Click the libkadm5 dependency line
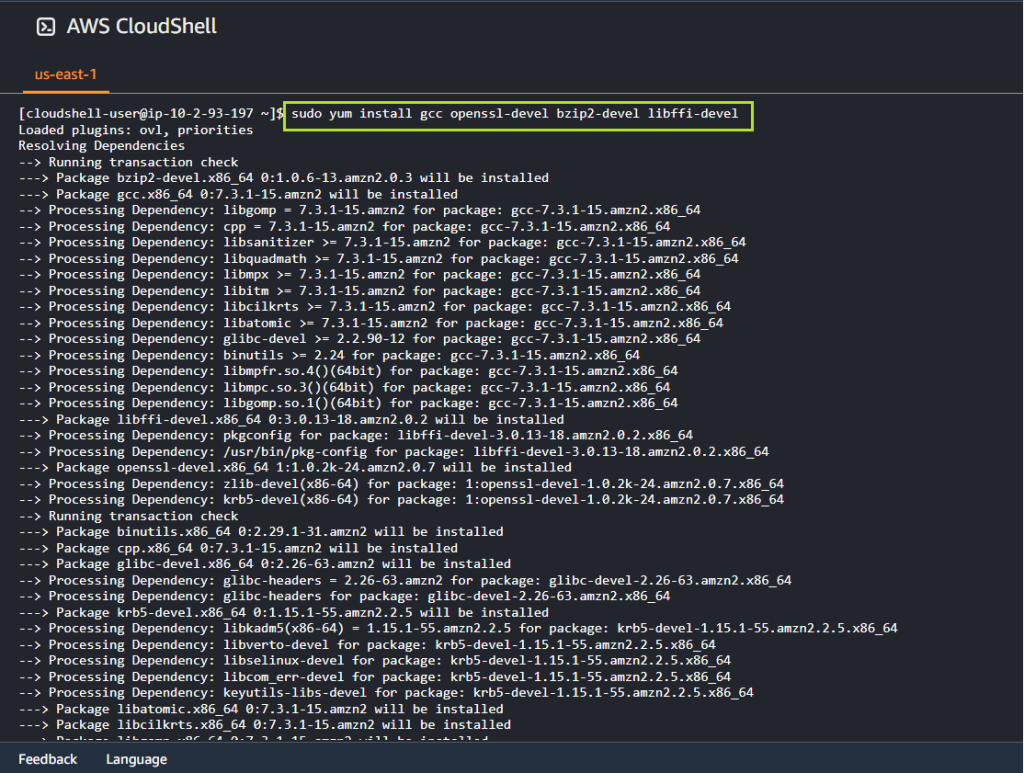 pos(458,628)
